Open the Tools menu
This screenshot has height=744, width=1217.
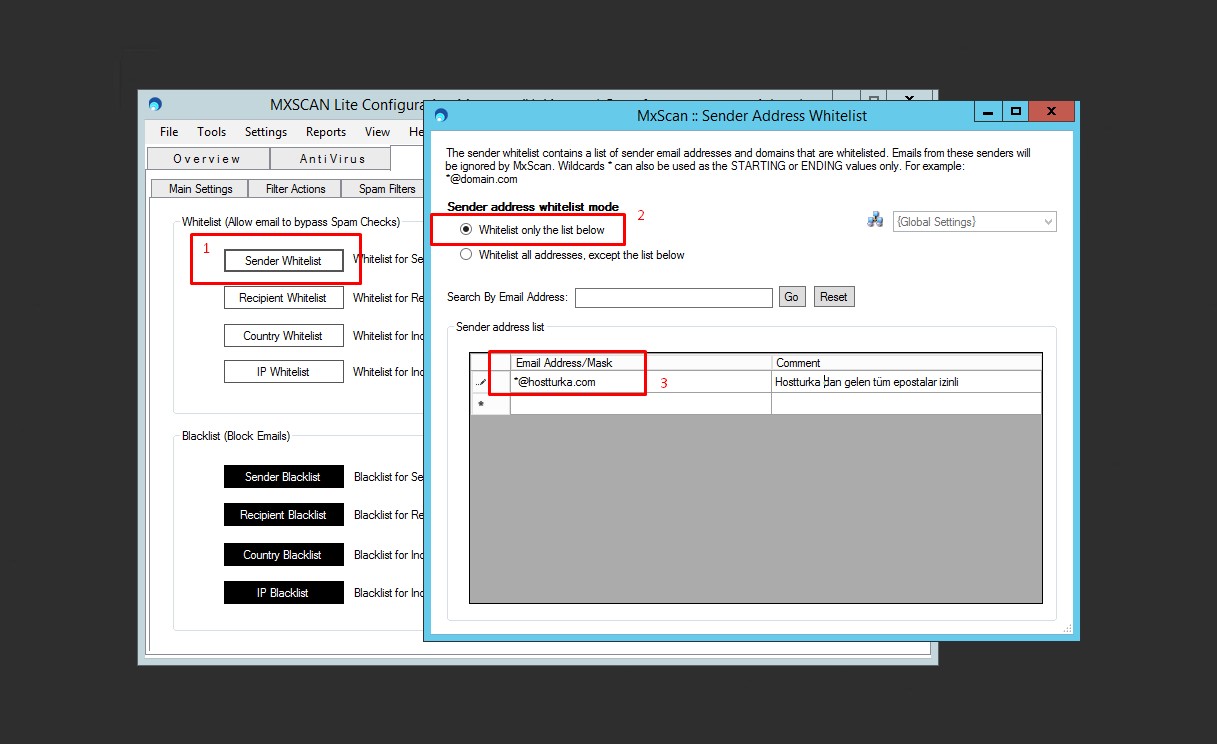click(211, 131)
